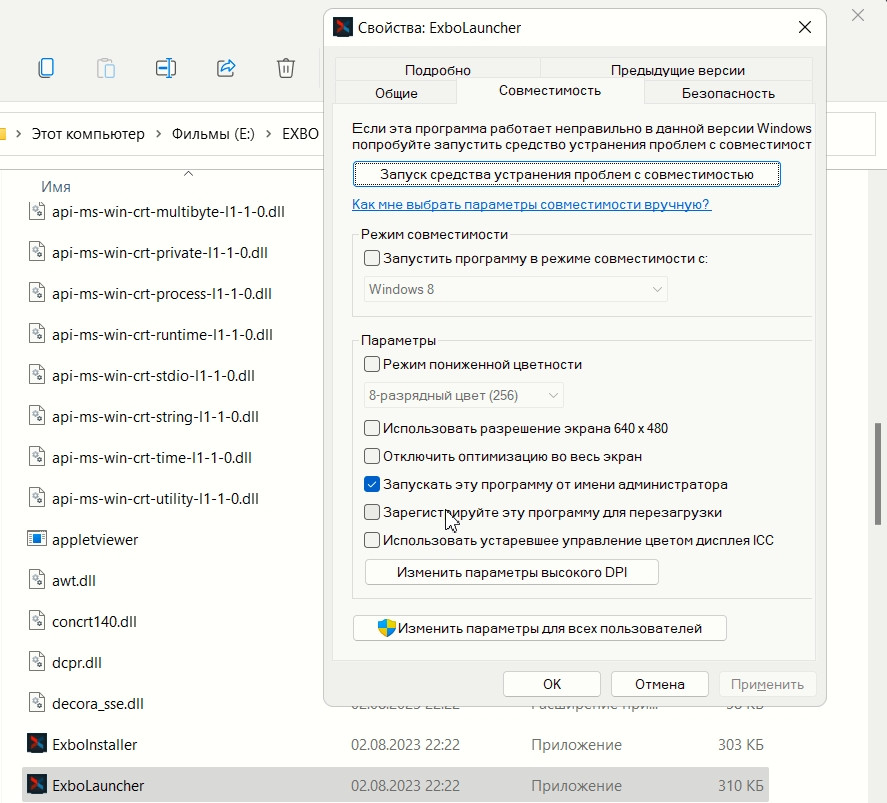This screenshot has width=887, height=803.
Task: Switch to the 'Общие' tab
Action: click(396, 93)
